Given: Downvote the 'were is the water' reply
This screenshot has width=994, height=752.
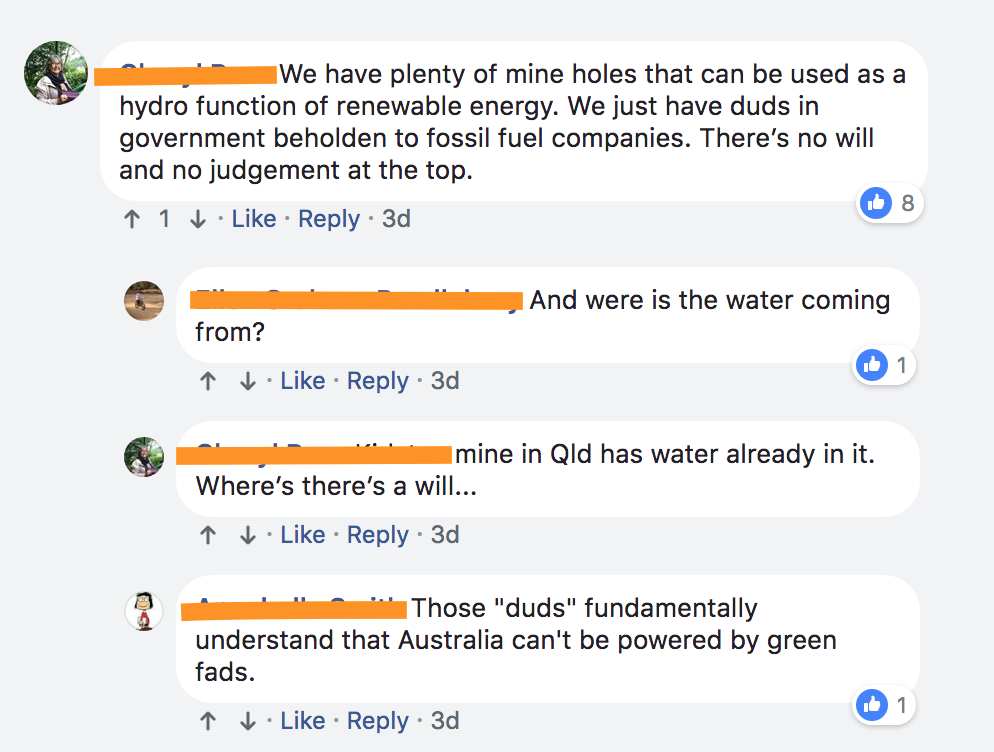Looking at the screenshot, I should pos(247,381).
